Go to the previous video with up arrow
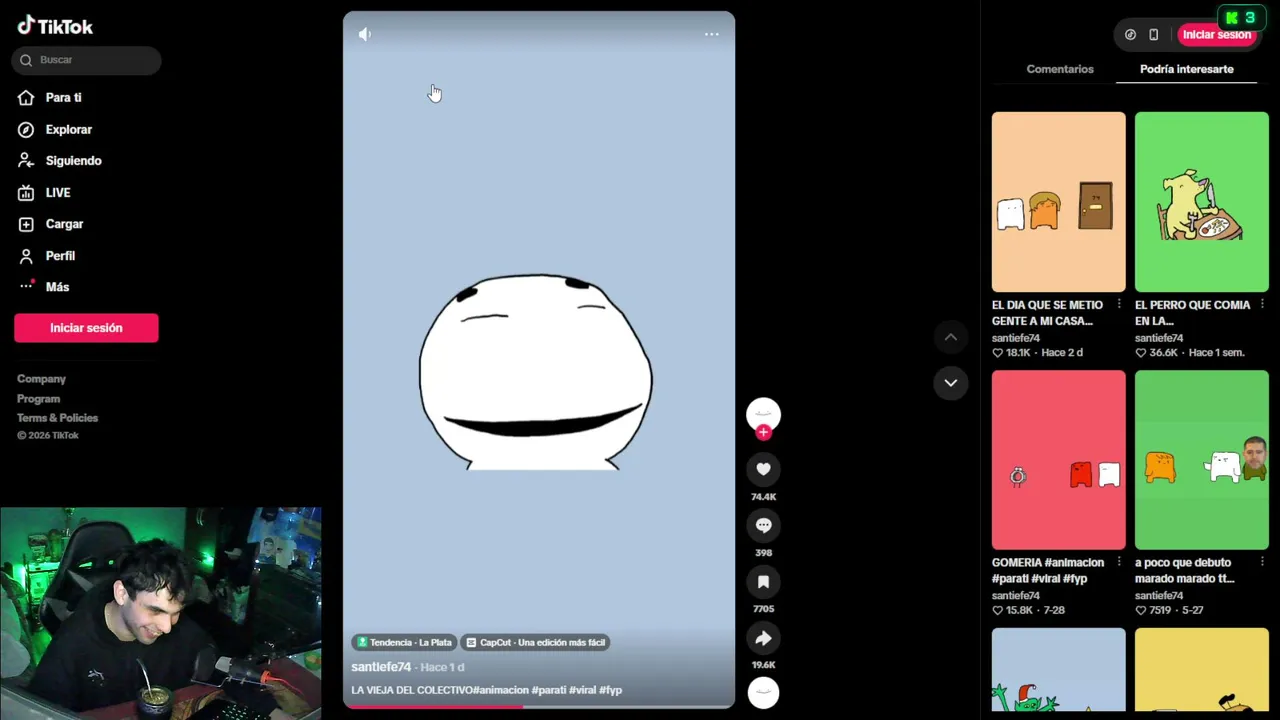The image size is (1280, 720). tap(951, 337)
